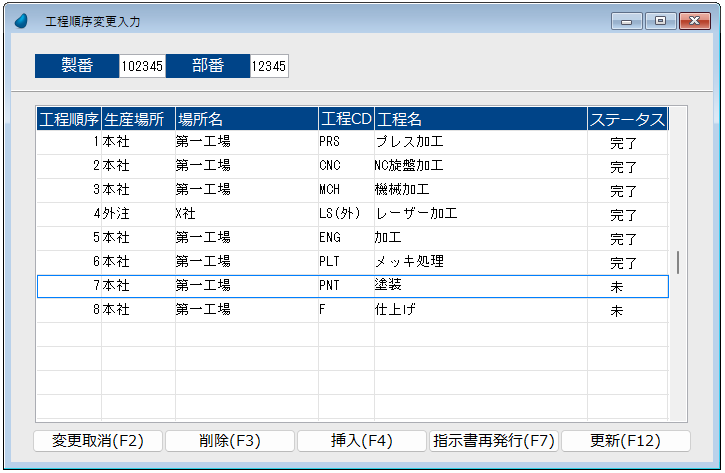Click the 工程名 column header
This screenshot has width=725, height=473.
(x=480, y=119)
